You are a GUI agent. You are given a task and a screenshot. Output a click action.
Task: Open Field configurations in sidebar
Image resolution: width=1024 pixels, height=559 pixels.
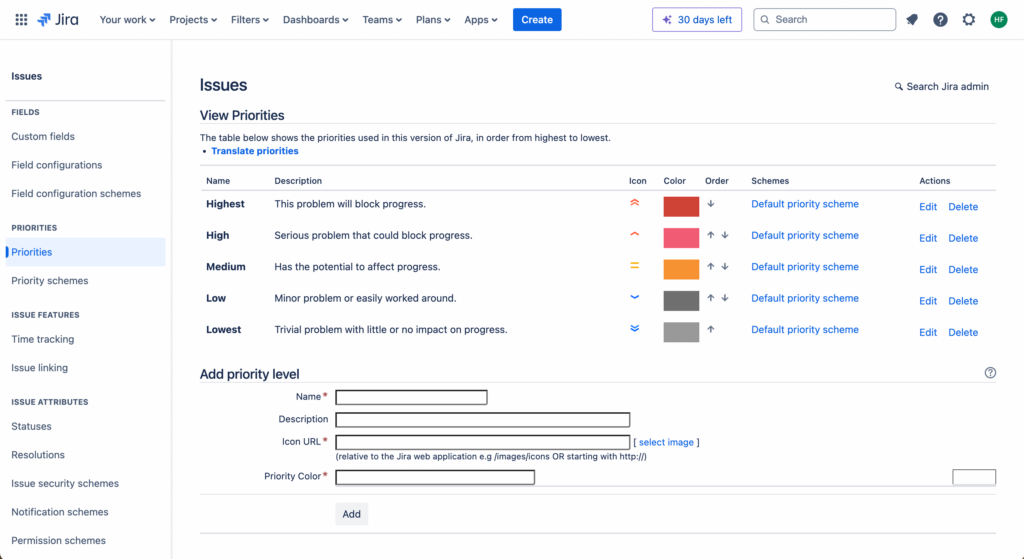pyautogui.click(x=57, y=165)
